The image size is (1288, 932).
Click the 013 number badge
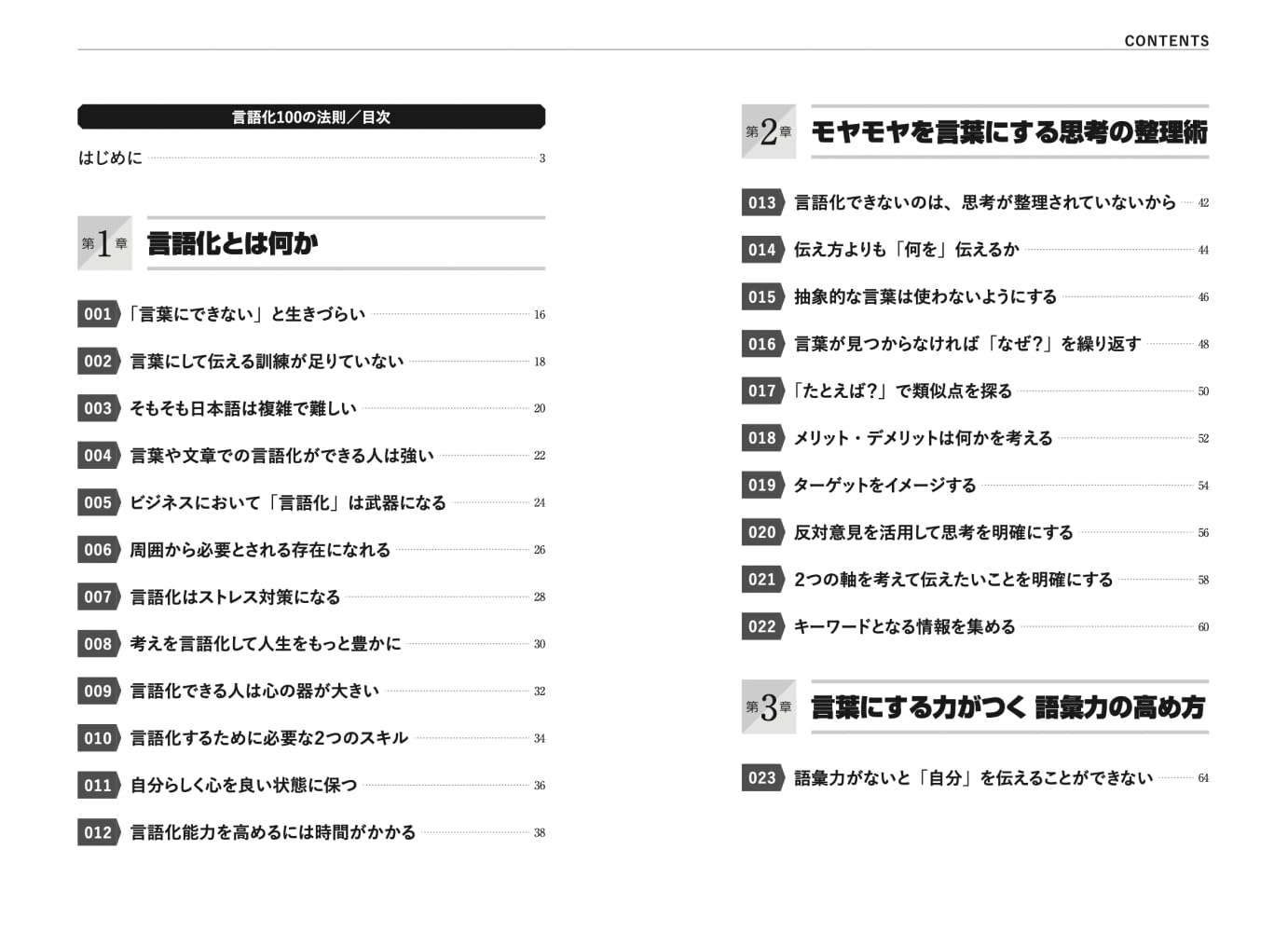[761, 202]
